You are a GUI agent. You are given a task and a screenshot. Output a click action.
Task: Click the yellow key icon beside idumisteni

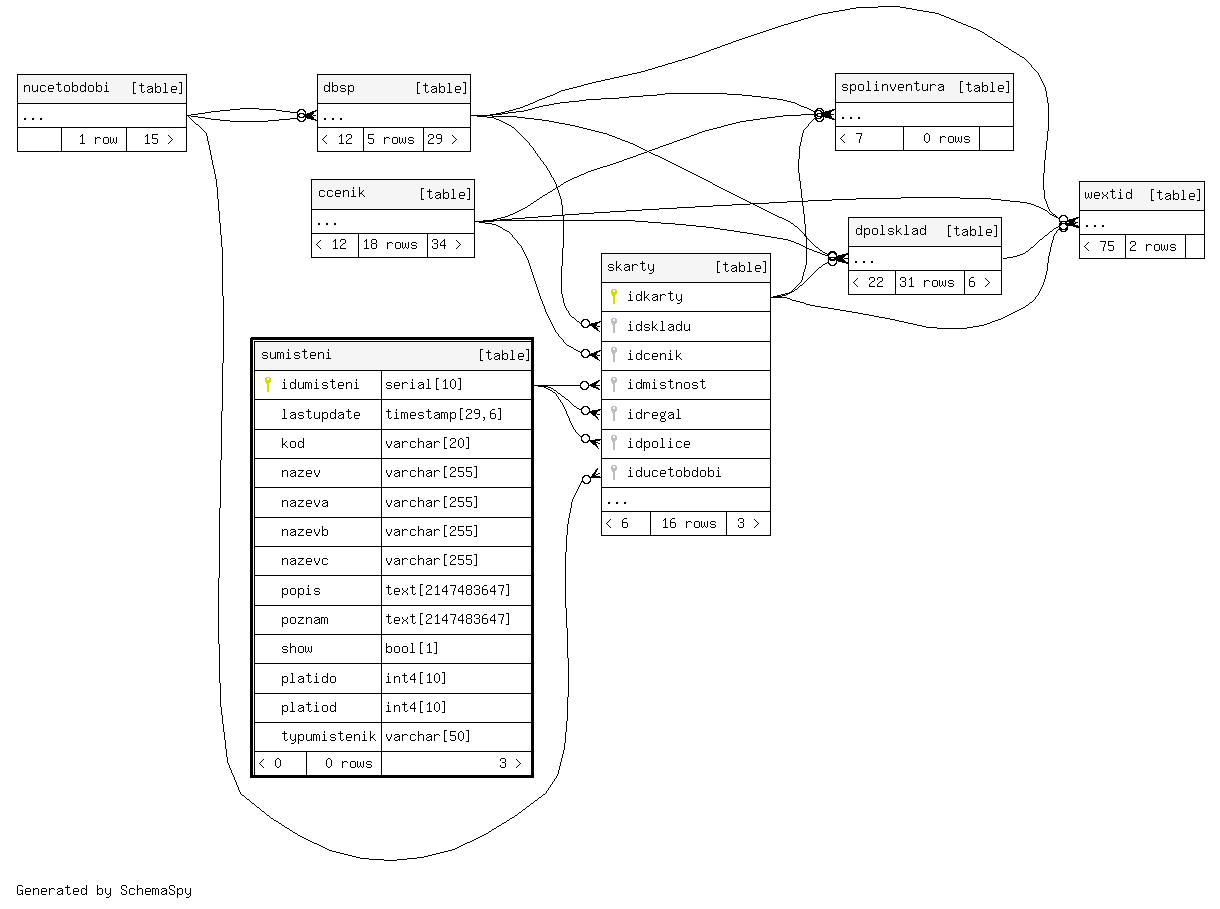(268, 384)
